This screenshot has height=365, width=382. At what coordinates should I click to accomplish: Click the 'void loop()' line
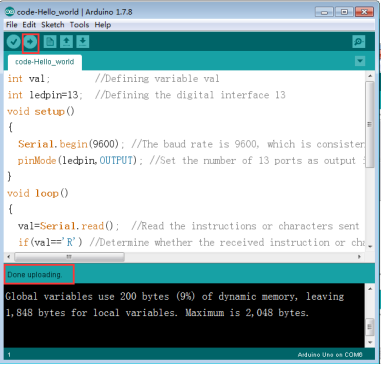point(38,193)
